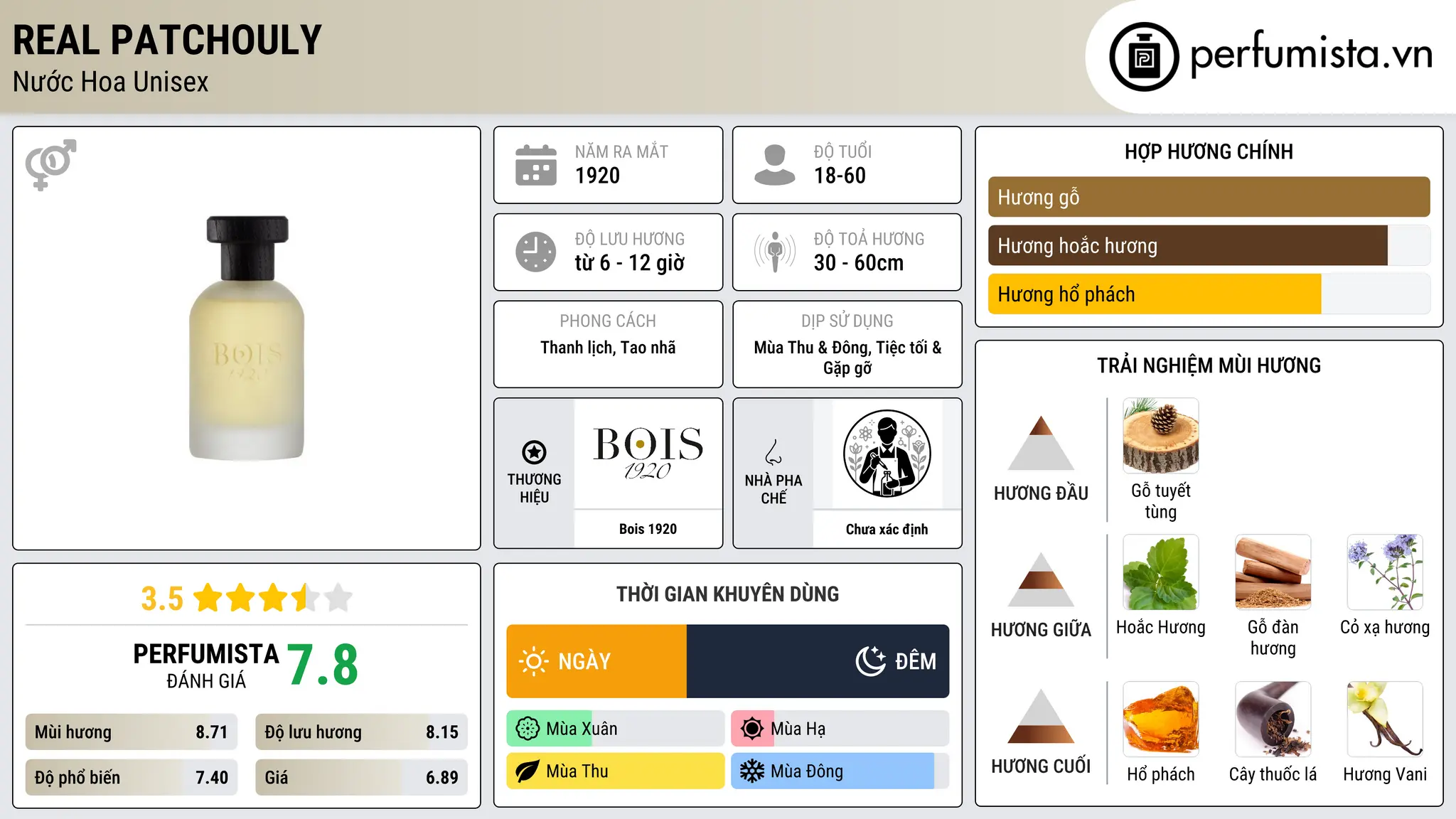Click the Độ lưu hương 8.15 score row
This screenshot has height=819, width=1456.
pyautogui.click(x=361, y=732)
